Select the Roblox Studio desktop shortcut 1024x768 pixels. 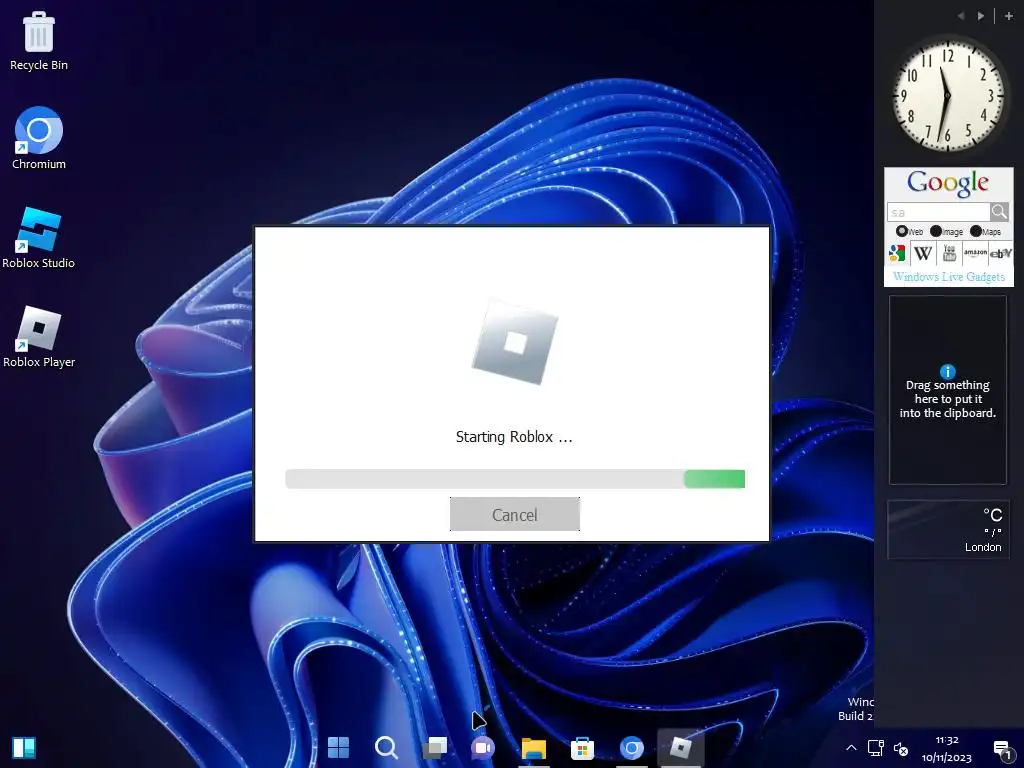tap(39, 238)
